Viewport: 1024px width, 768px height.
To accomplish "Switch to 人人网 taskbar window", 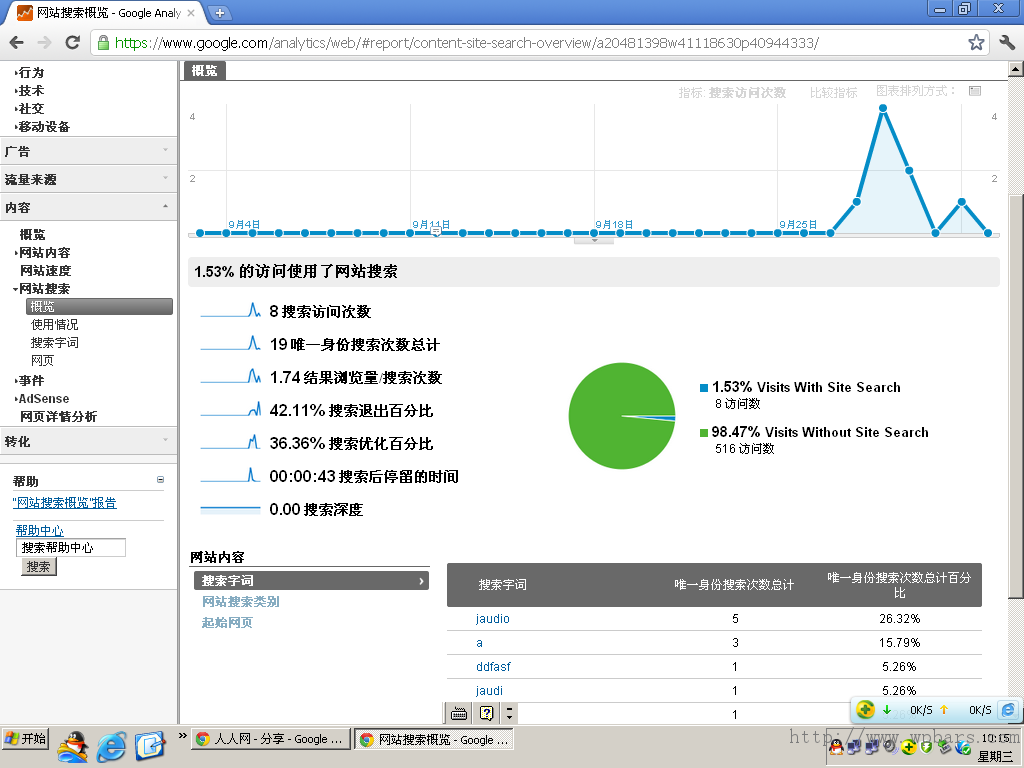I will coord(270,739).
